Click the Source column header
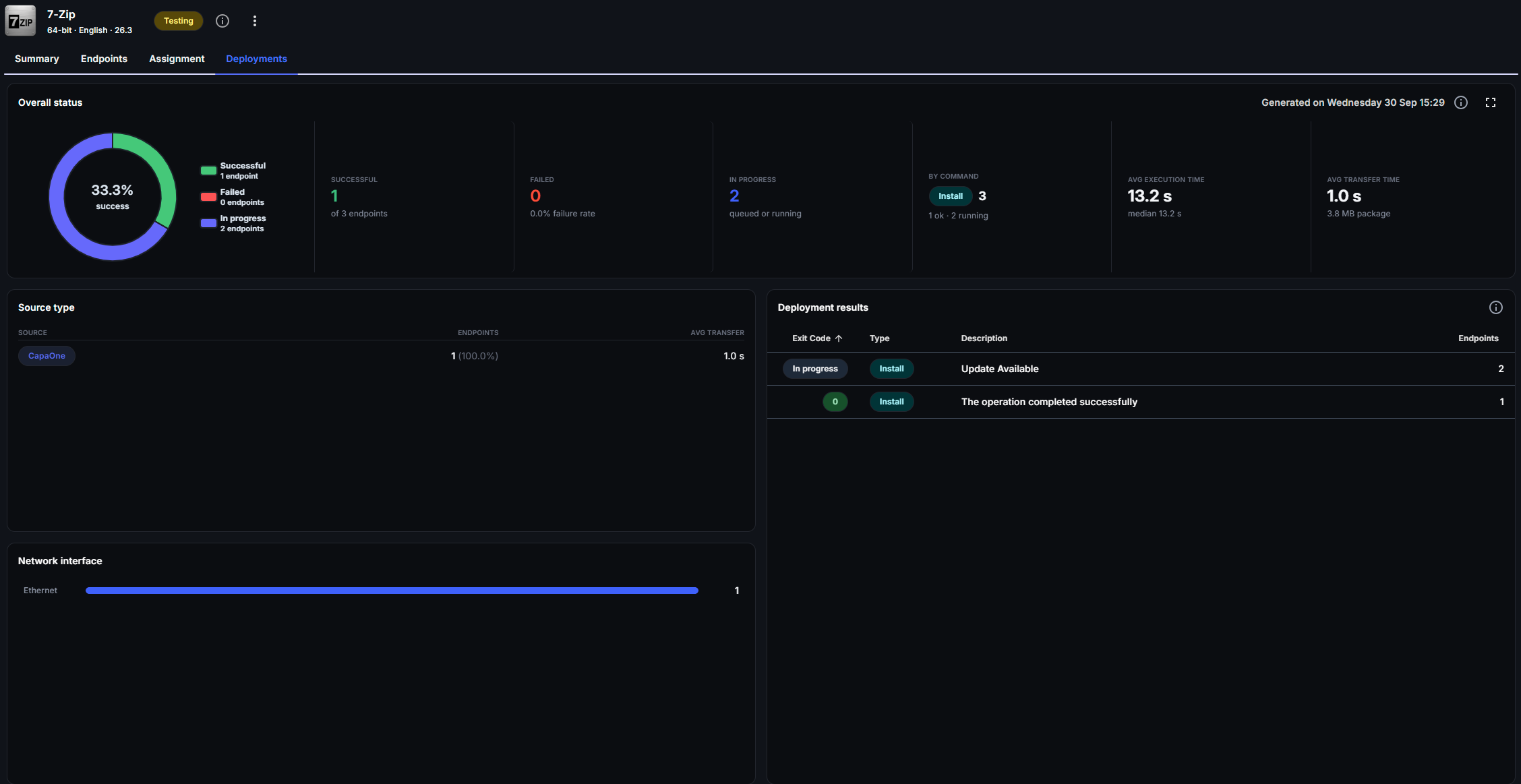The height and width of the screenshot is (784, 1521). (x=32, y=333)
